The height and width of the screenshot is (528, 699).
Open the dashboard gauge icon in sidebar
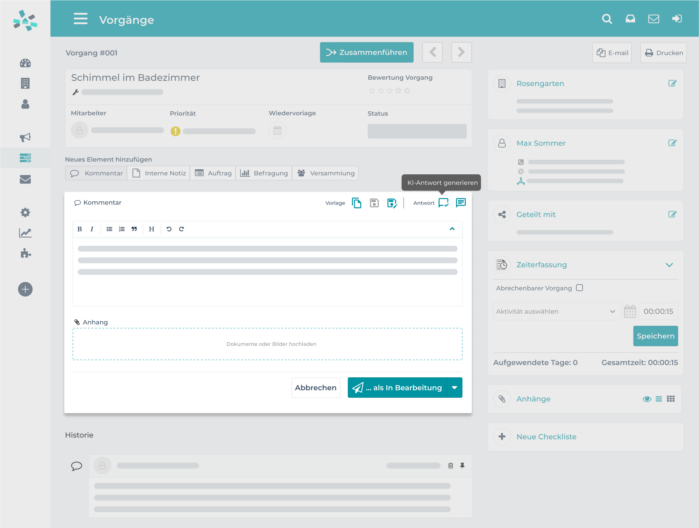click(x=25, y=63)
